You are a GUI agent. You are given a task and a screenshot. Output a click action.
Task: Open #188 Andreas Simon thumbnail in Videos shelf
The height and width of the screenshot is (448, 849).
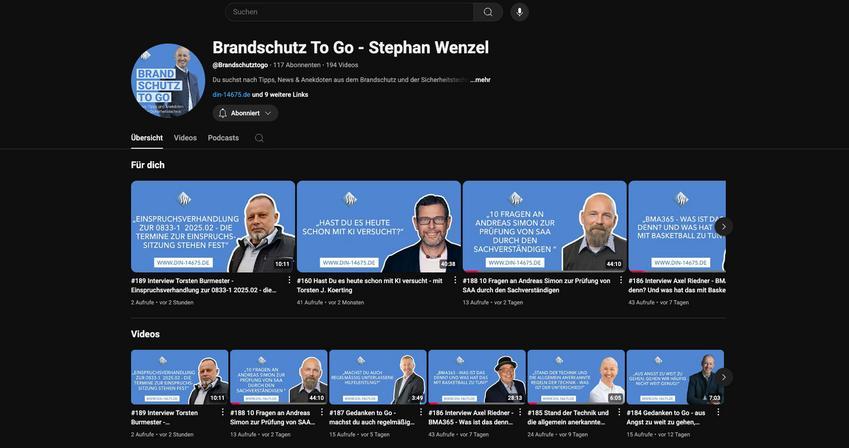279,377
